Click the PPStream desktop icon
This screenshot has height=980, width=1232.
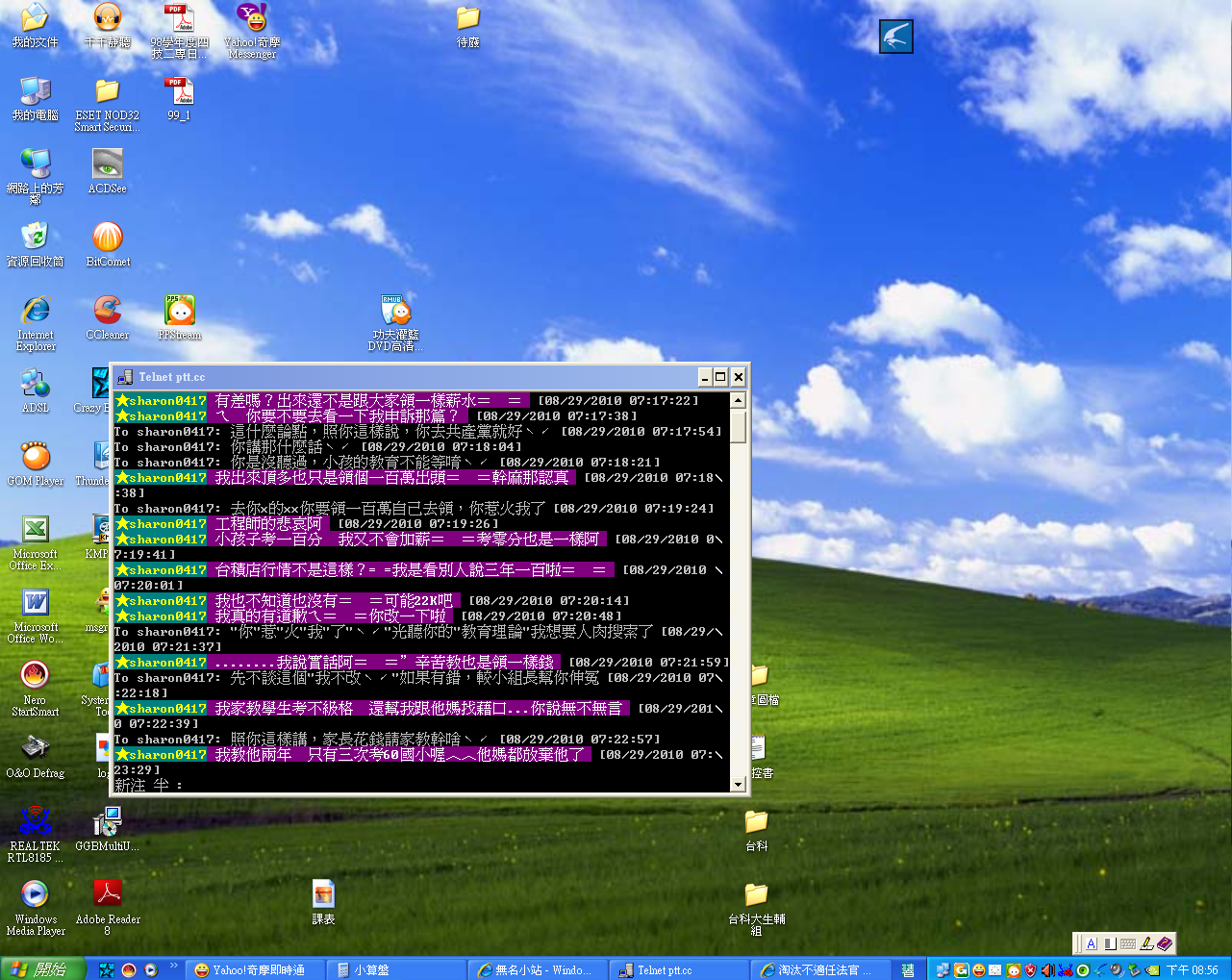[180, 312]
